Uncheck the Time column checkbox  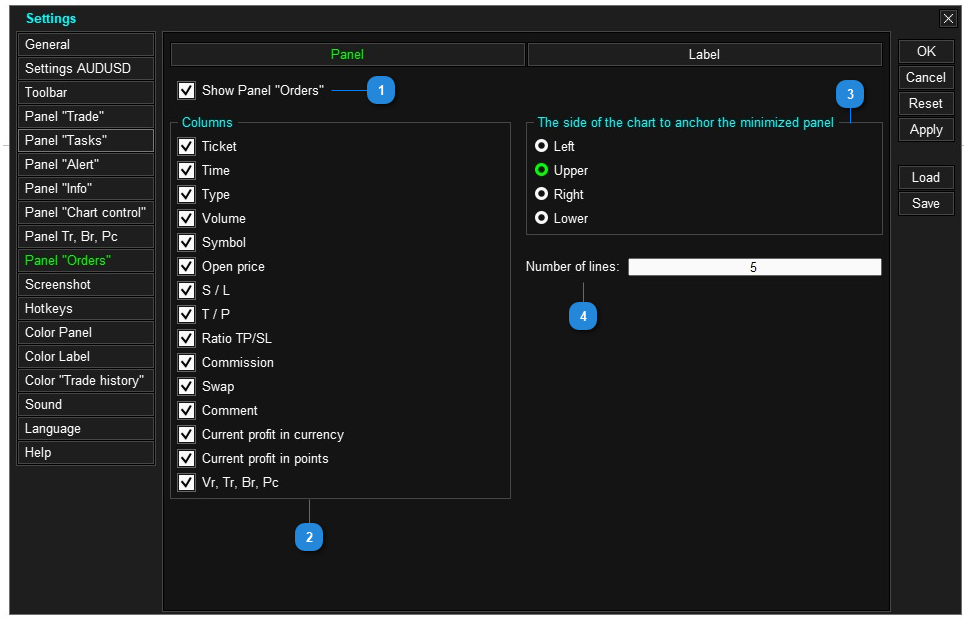186,171
